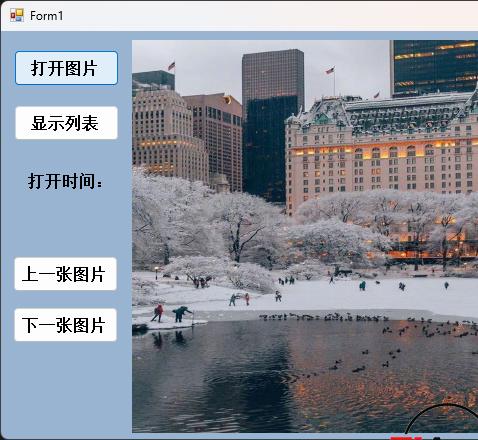This screenshot has width=478, height=440.
Task: Click the Form1 title text
Action: [x=46, y=16]
